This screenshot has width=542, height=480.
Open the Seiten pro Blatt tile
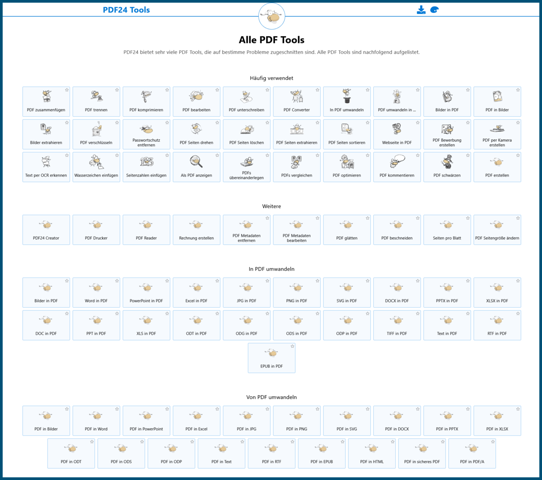tap(447, 230)
